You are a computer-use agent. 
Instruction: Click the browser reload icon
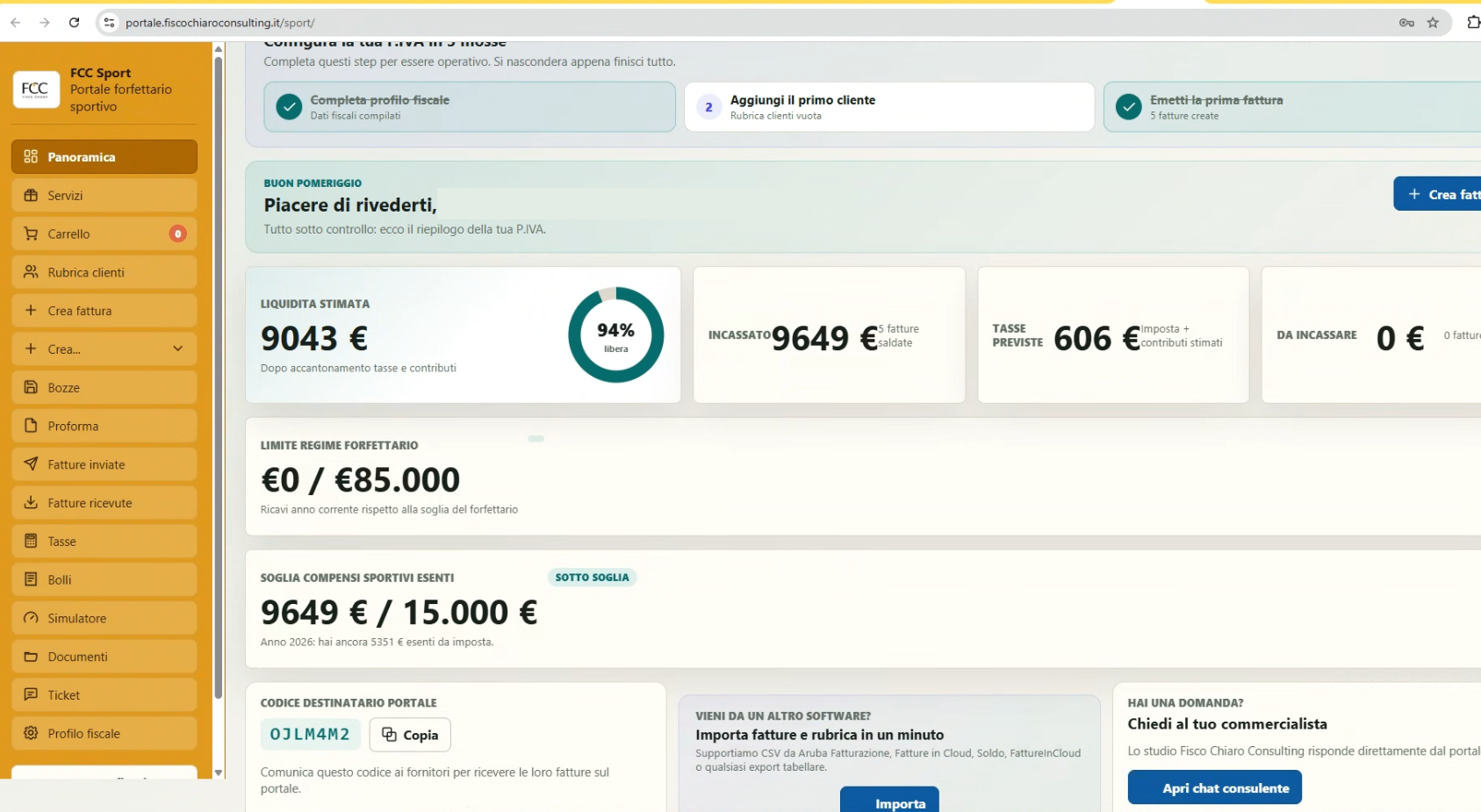(x=75, y=23)
